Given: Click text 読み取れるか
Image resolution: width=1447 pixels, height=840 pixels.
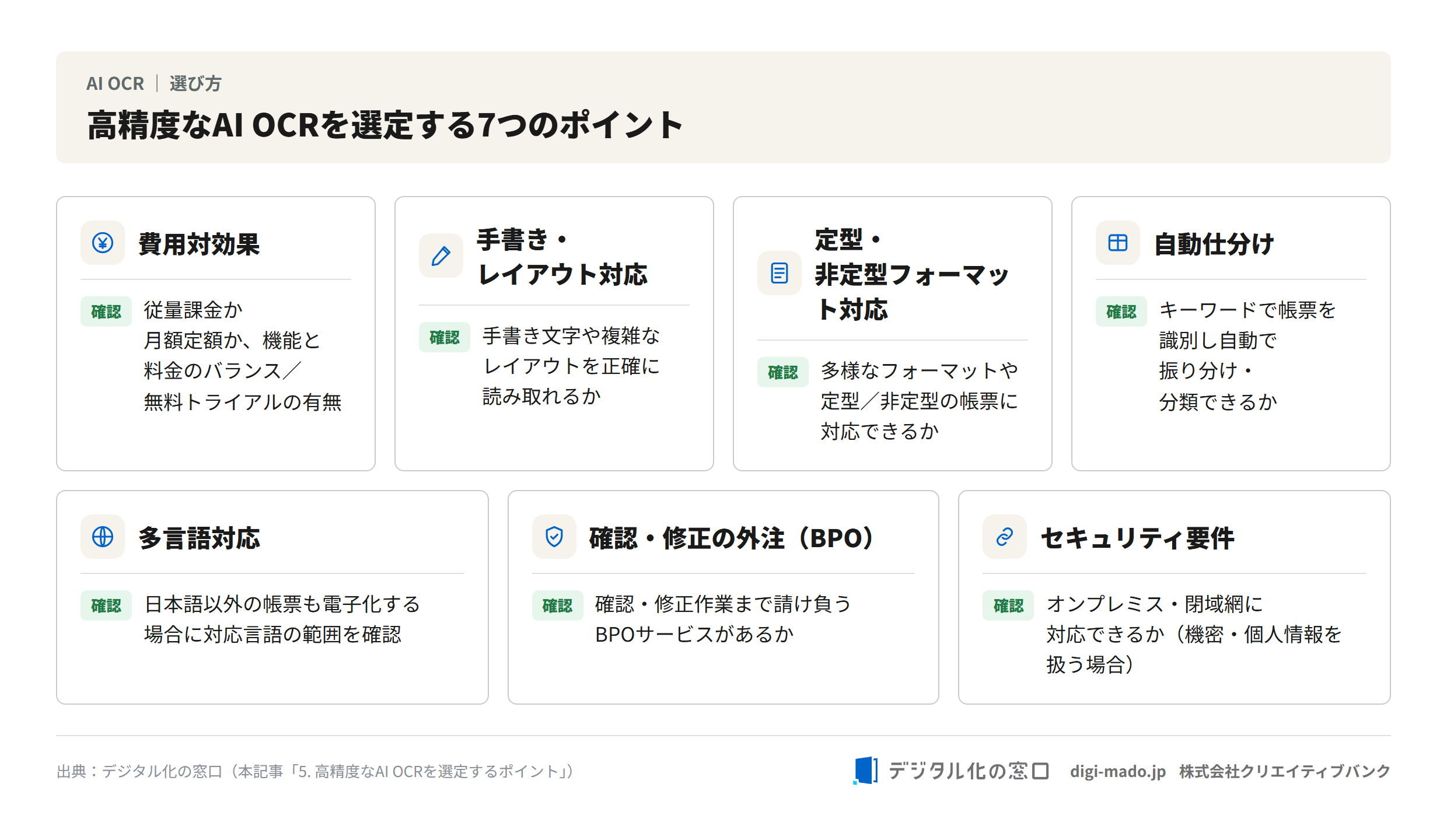Looking at the screenshot, I should click(541, 396).
